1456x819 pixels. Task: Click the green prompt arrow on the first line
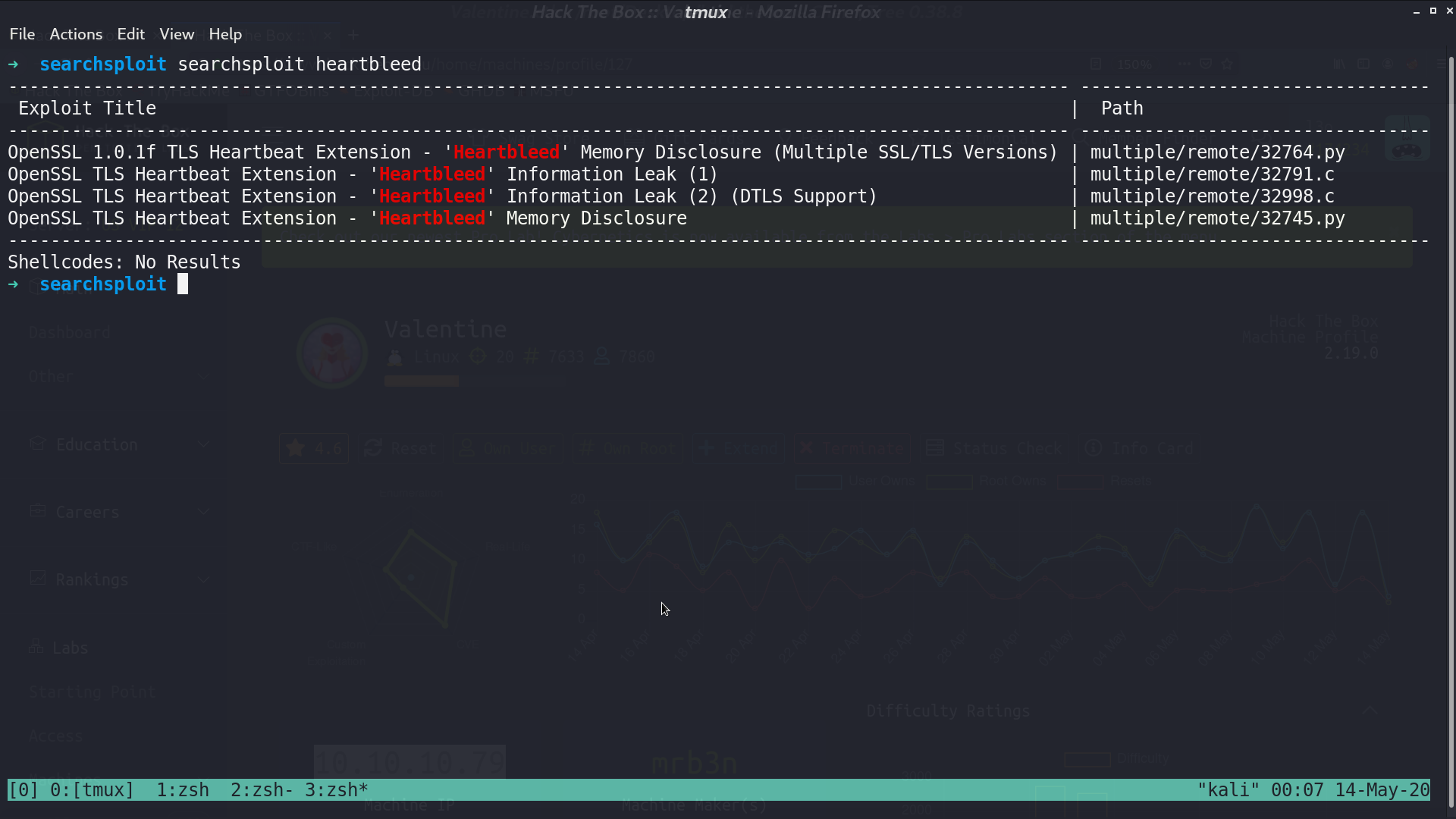click(x=13, y=64)
